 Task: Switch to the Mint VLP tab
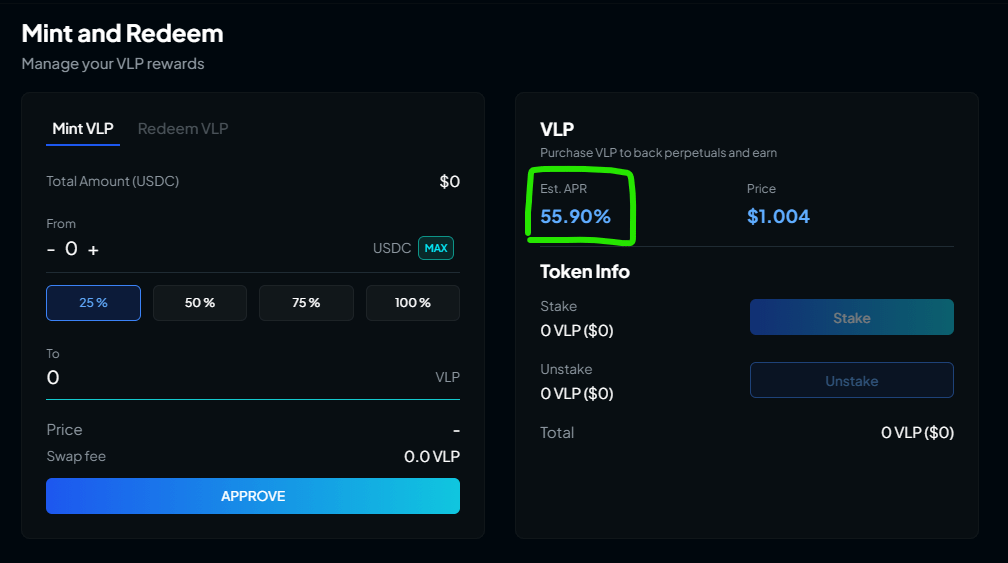click(83, 129)
